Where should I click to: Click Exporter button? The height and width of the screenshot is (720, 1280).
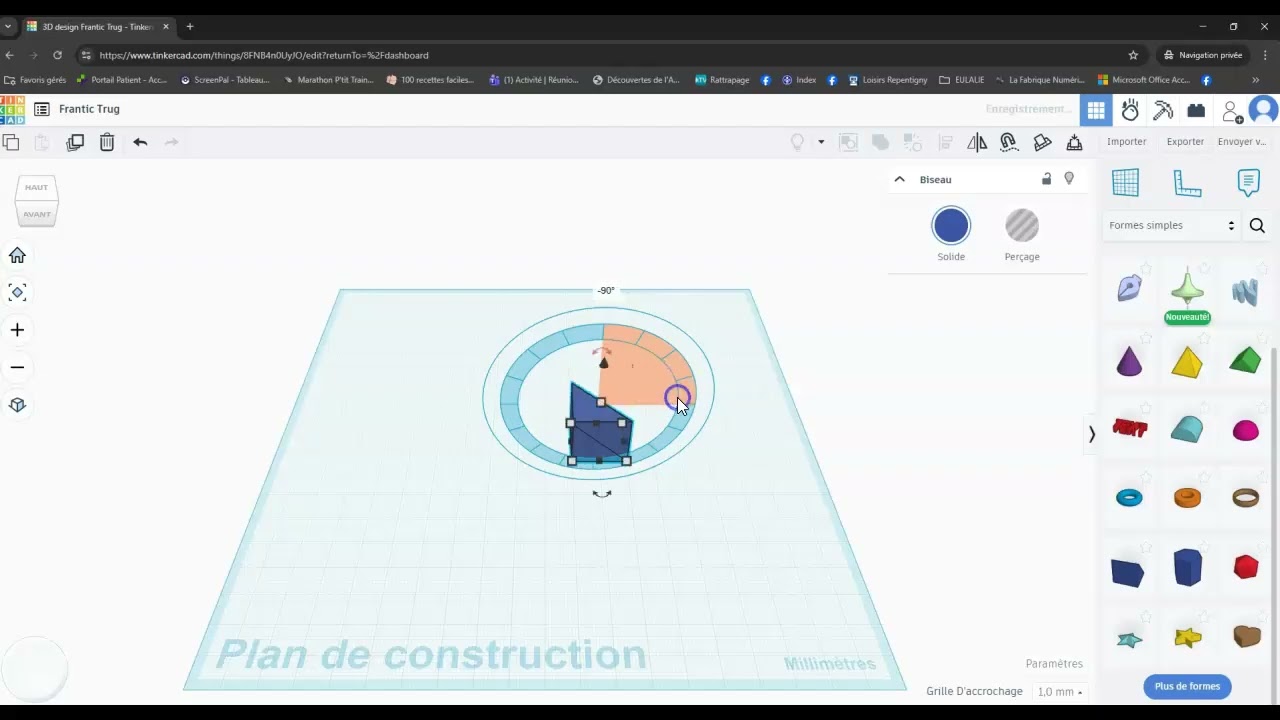click(1185, 142)
